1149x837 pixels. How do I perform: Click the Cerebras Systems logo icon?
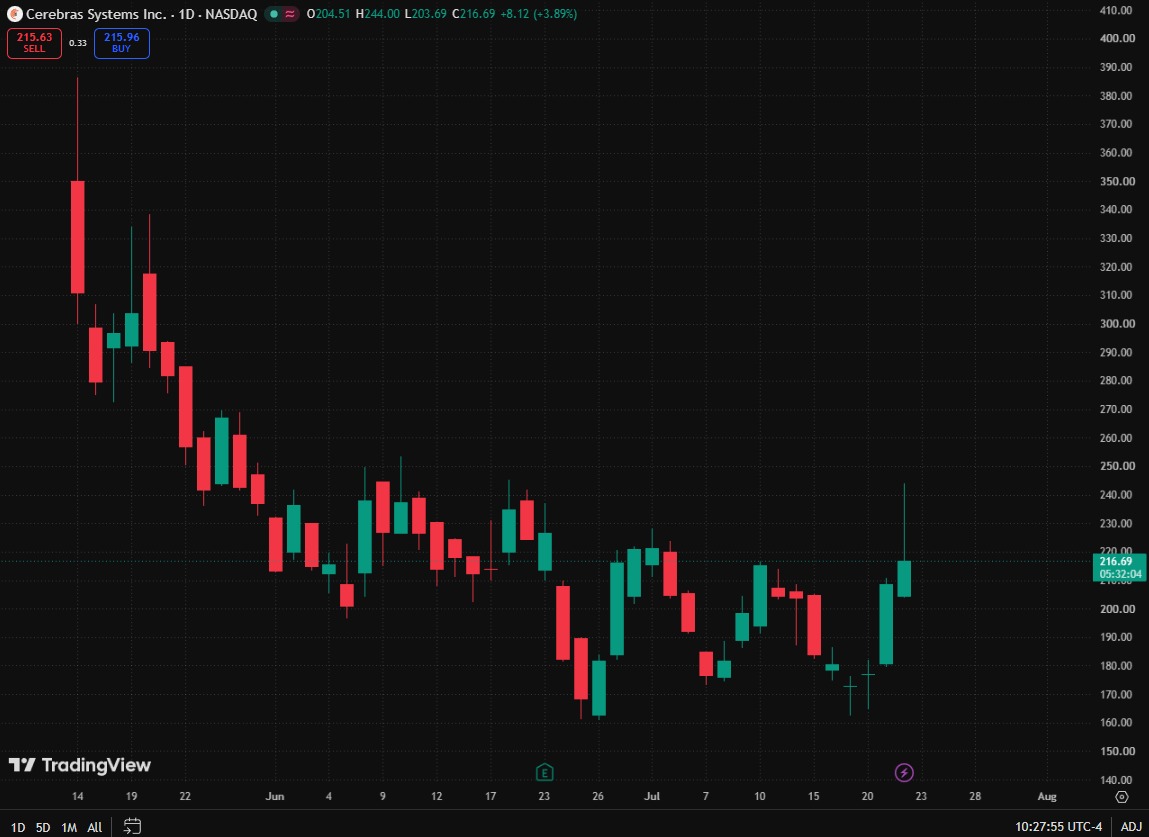click(14, 14)
